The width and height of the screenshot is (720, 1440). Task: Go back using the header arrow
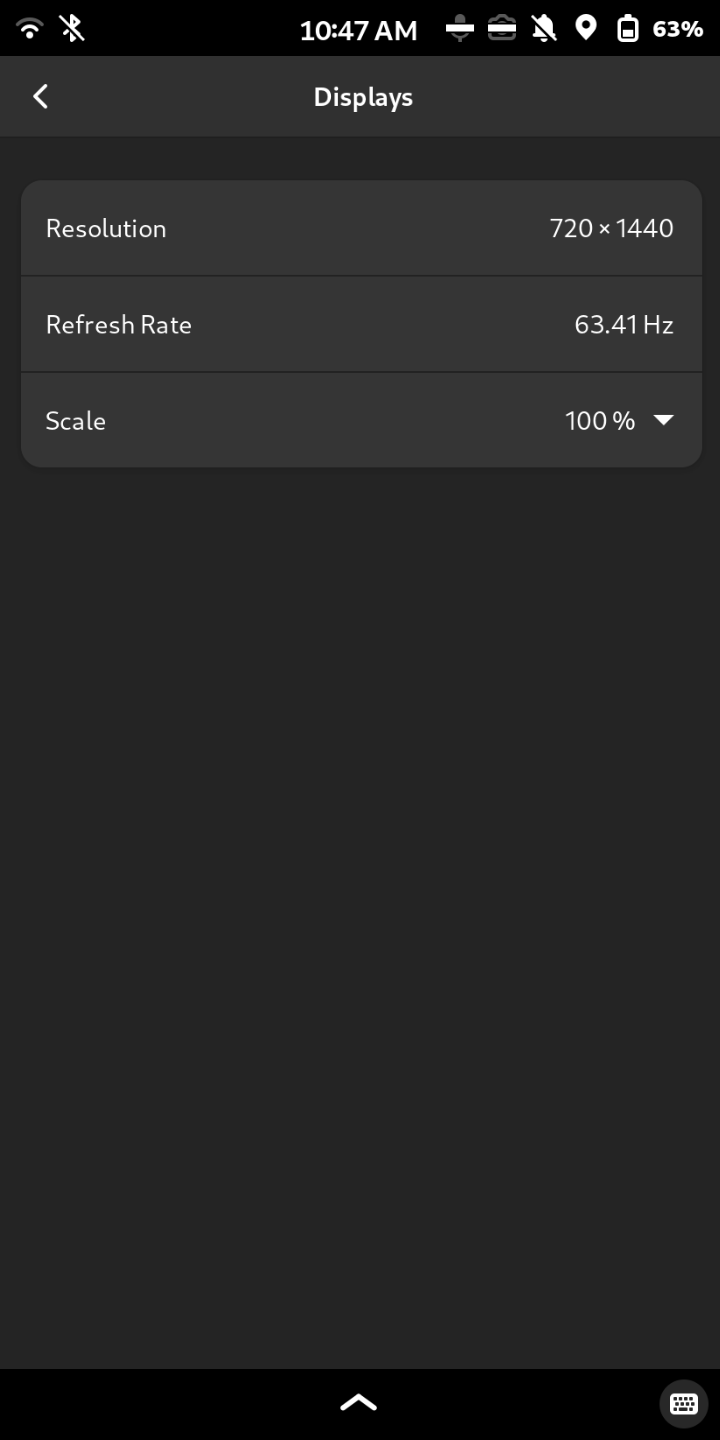point(40,96)
